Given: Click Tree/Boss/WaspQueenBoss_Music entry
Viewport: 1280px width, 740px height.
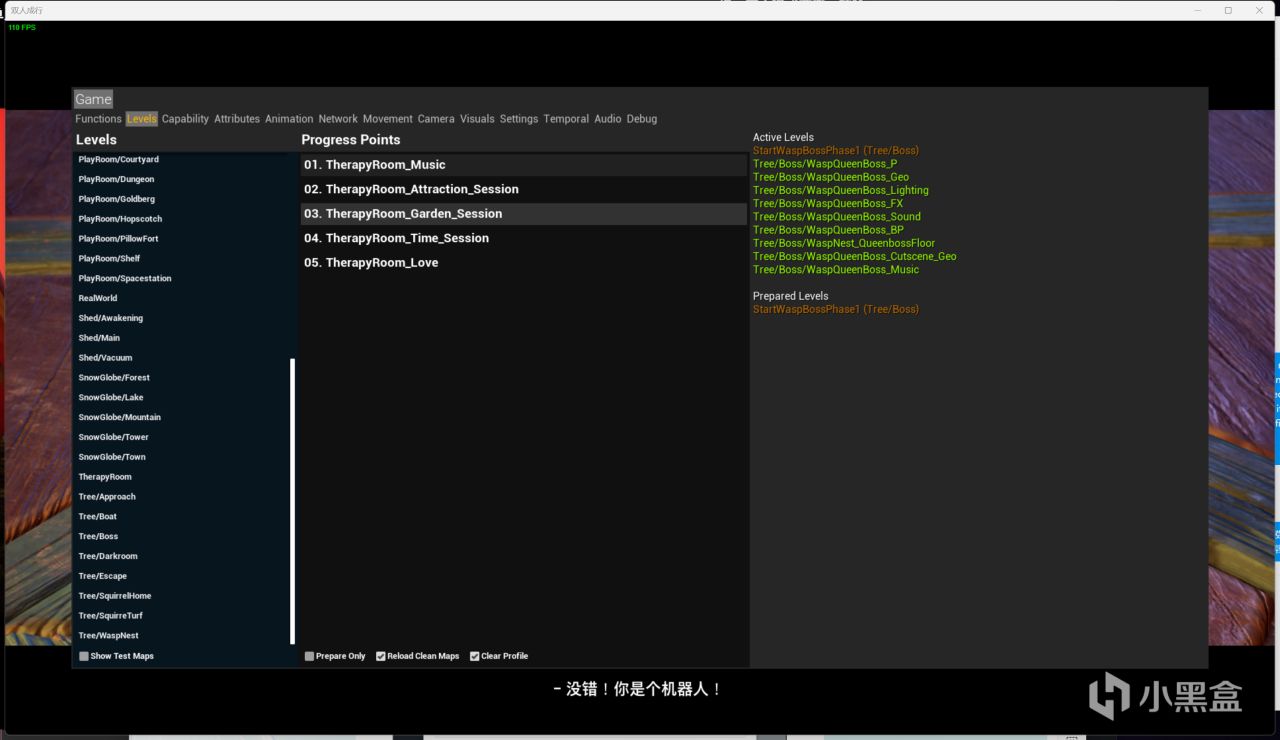Looking at the screenshot, I should click(836, 270).
